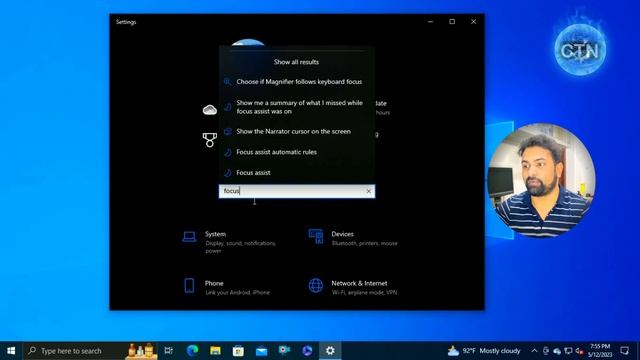Minimize the Settings window

click(431, 22)
